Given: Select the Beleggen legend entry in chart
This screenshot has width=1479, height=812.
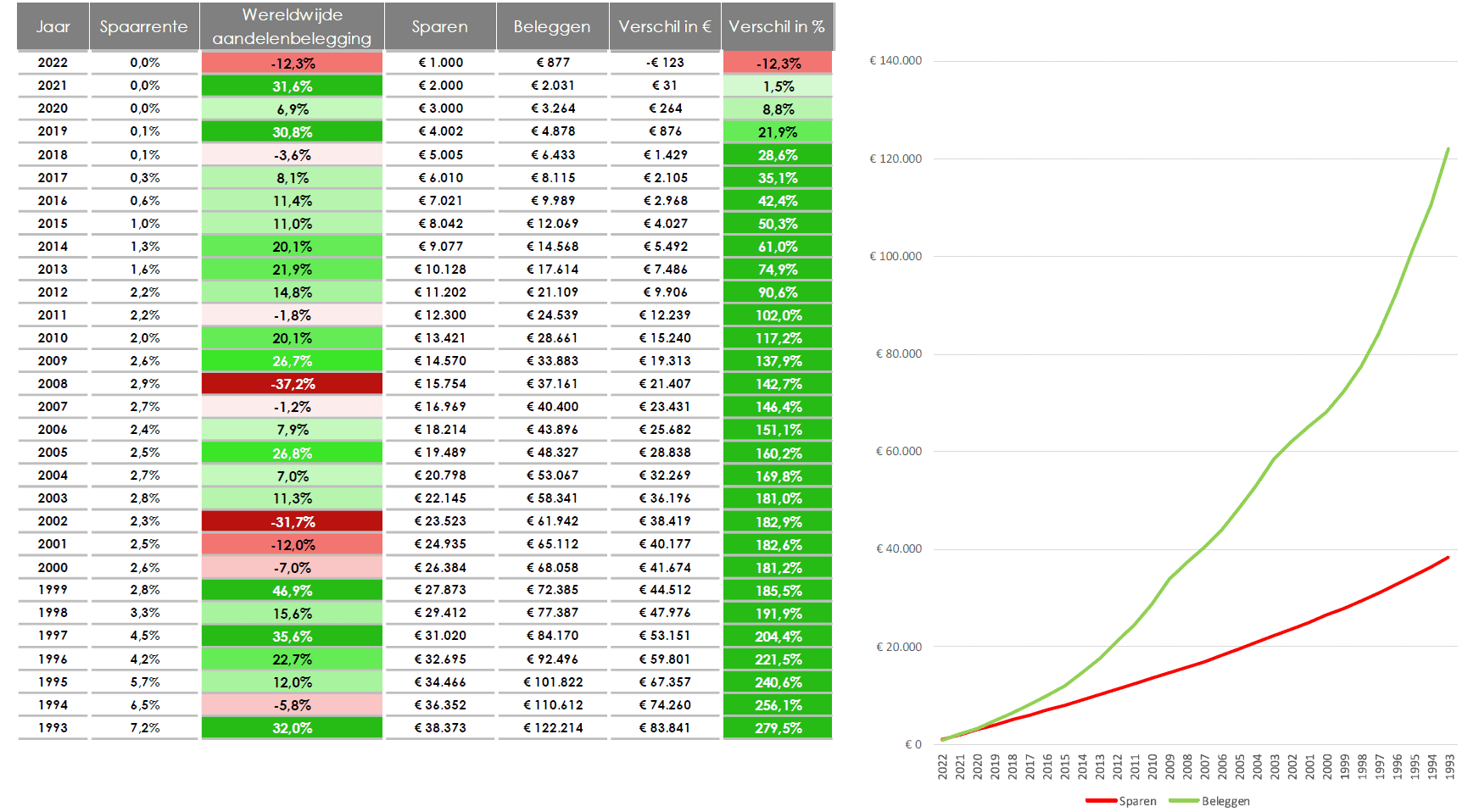Looking at the screenshot, I should coord(1209,801).
